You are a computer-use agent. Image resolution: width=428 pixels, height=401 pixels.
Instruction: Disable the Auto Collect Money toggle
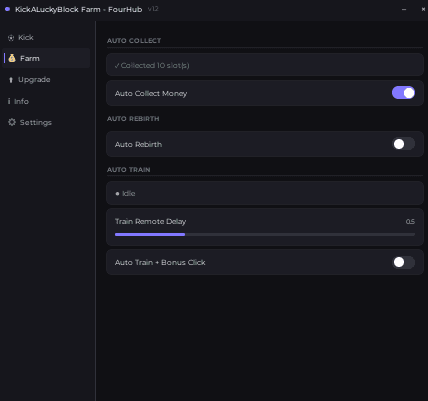click(x=403, y=93)
